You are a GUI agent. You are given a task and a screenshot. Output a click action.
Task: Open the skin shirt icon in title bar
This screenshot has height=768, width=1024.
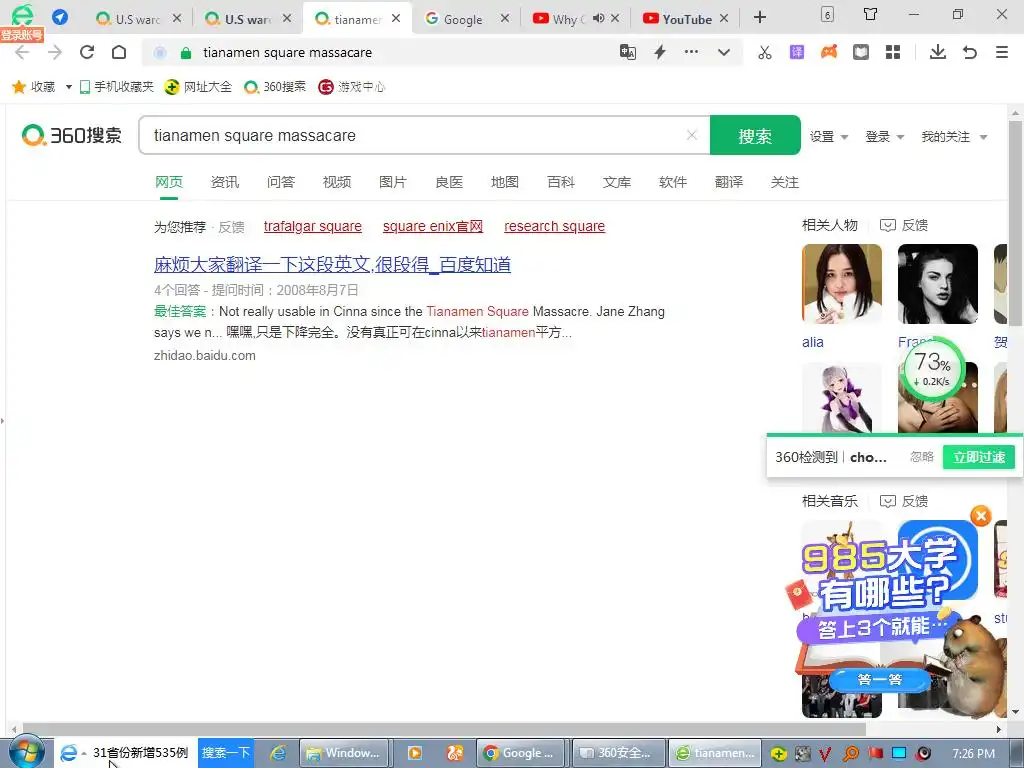[x=871, y=14]
